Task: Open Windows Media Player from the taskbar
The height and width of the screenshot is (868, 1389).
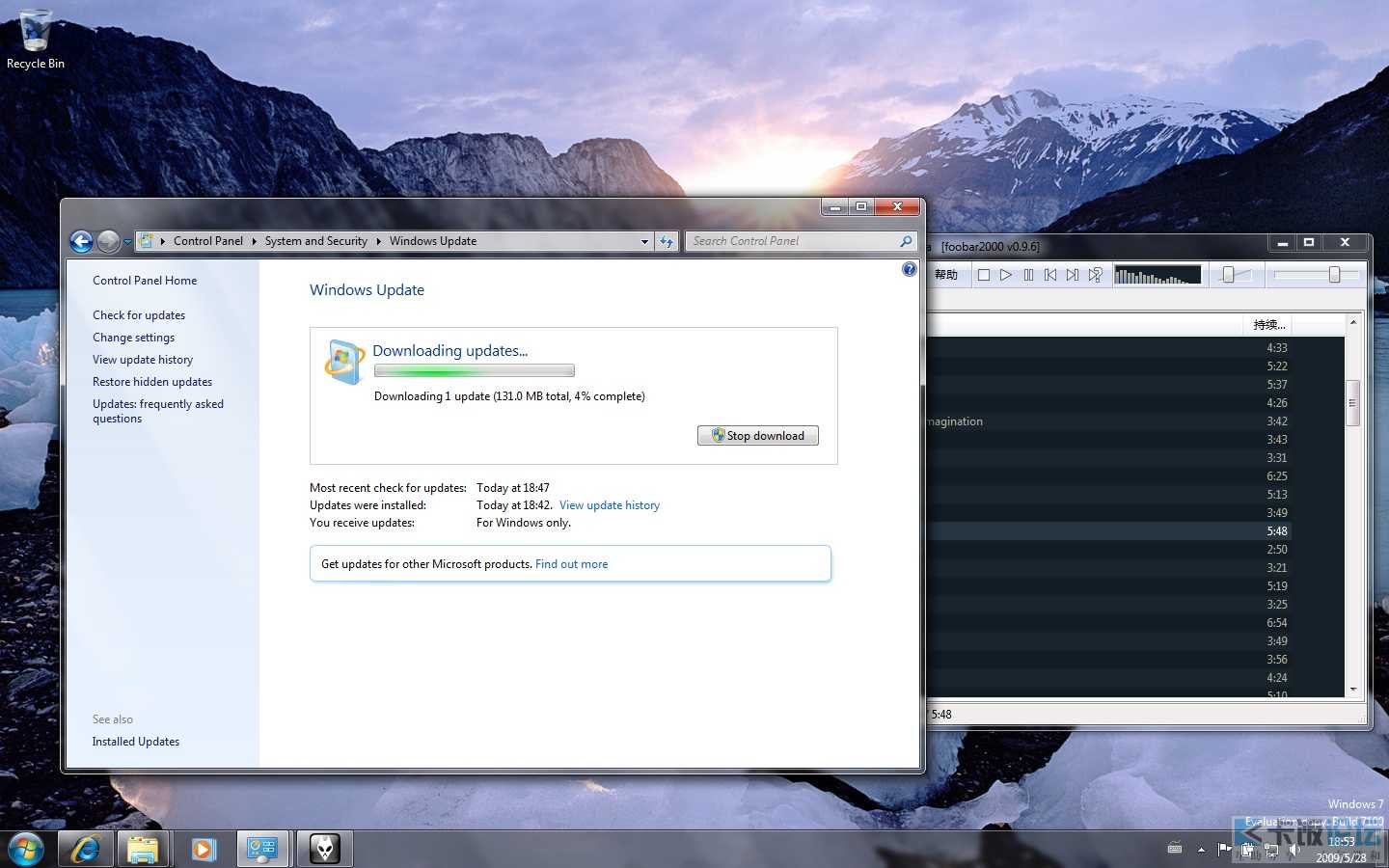Action: (203, 850)
